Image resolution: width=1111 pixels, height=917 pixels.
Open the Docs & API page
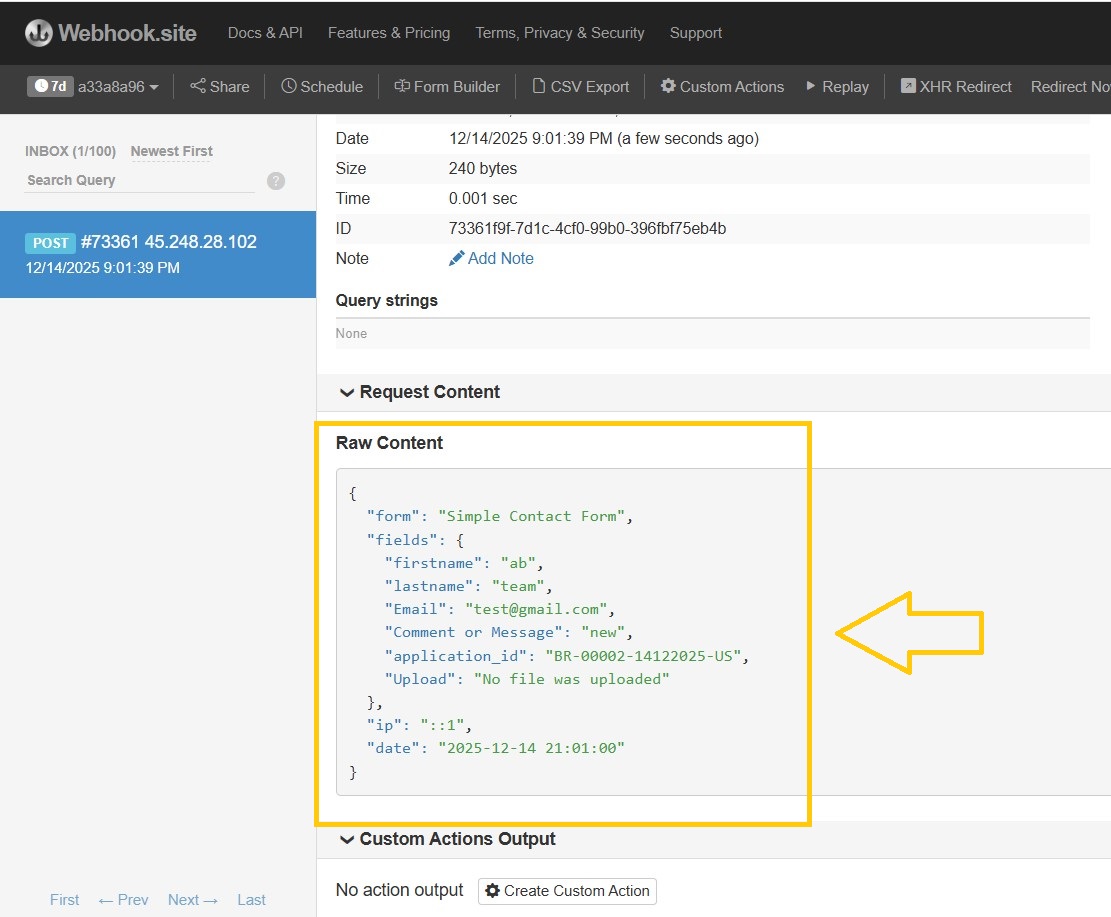point(264,32)
